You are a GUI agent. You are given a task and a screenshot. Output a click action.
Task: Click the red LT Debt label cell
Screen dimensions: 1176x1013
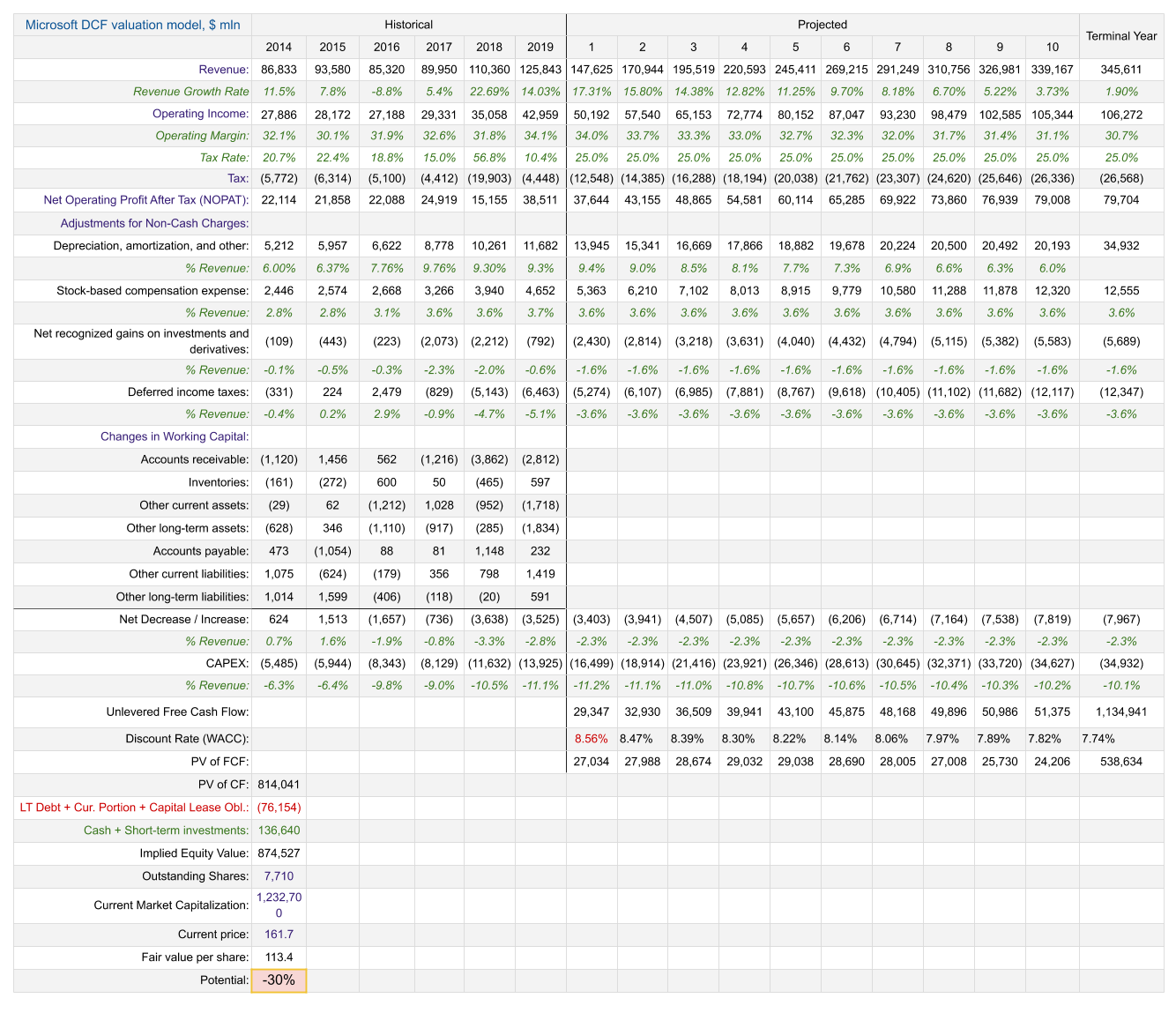pyautogui.click(x=134, y=808)
